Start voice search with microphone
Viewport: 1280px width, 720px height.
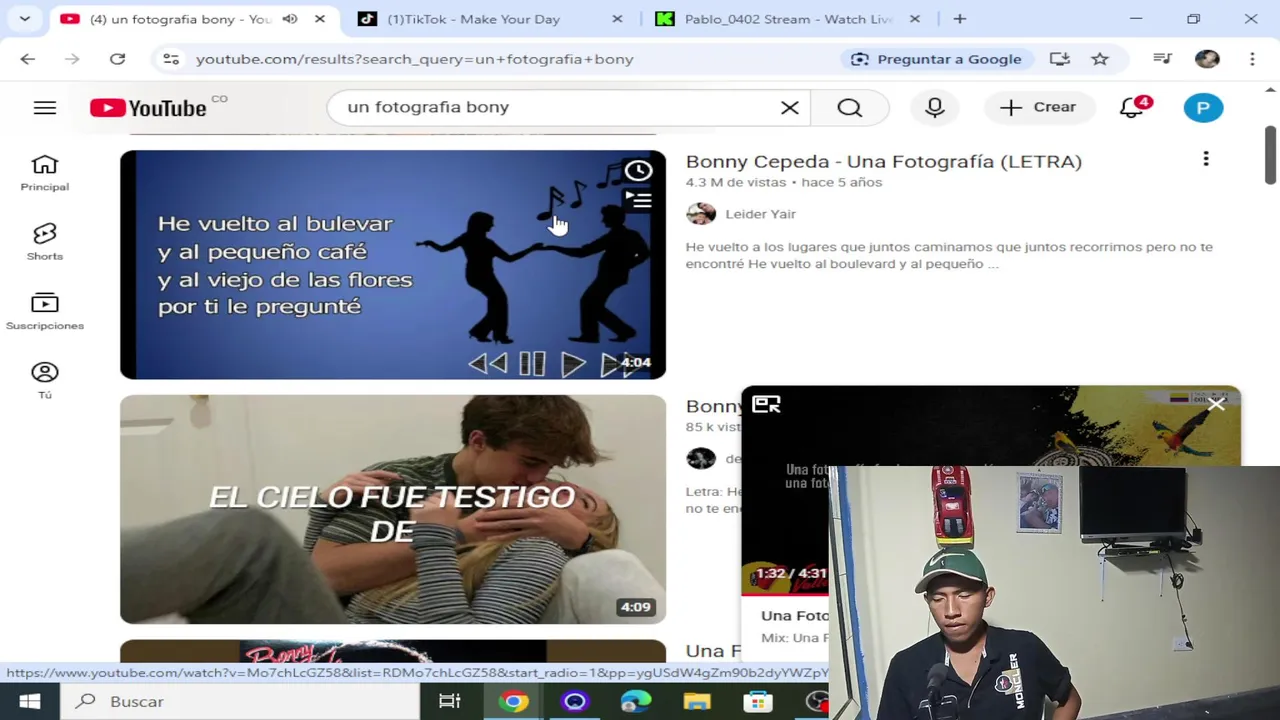click(x=935, y=107)
